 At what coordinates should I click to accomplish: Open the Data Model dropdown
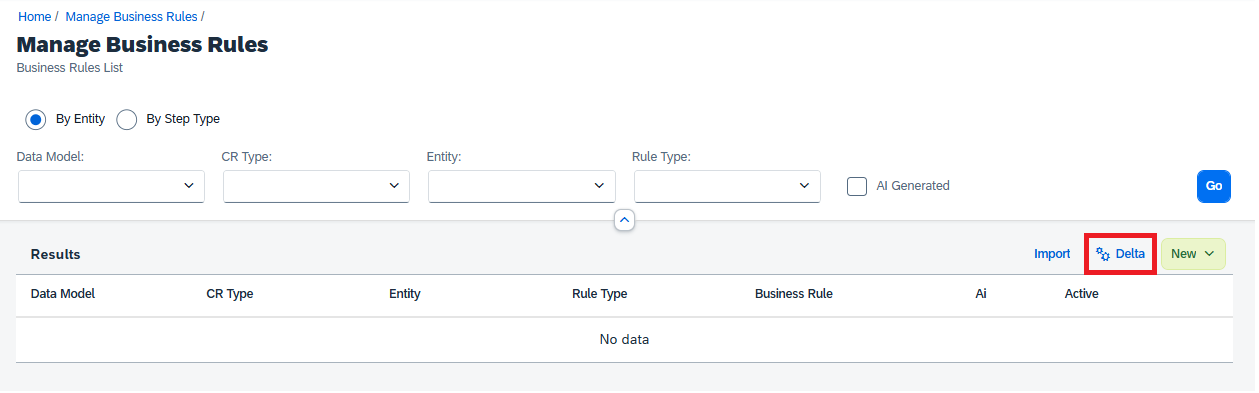[x=111, y=186]
